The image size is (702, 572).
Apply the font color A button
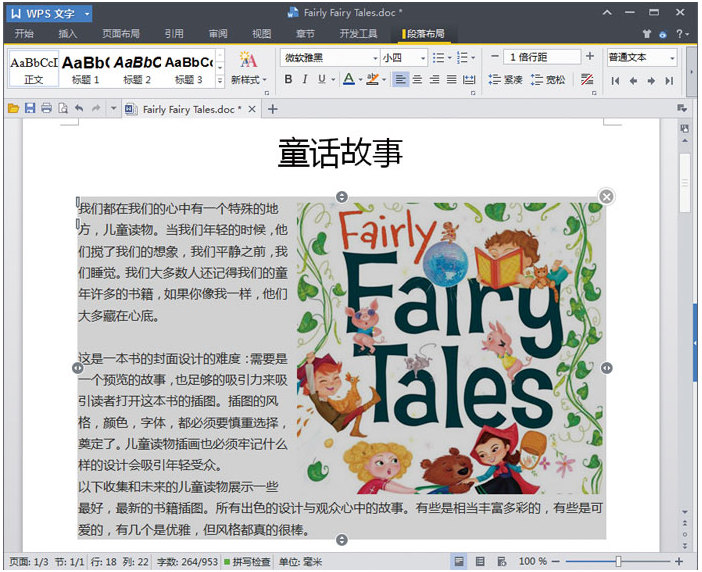click(x=349, y=80)
